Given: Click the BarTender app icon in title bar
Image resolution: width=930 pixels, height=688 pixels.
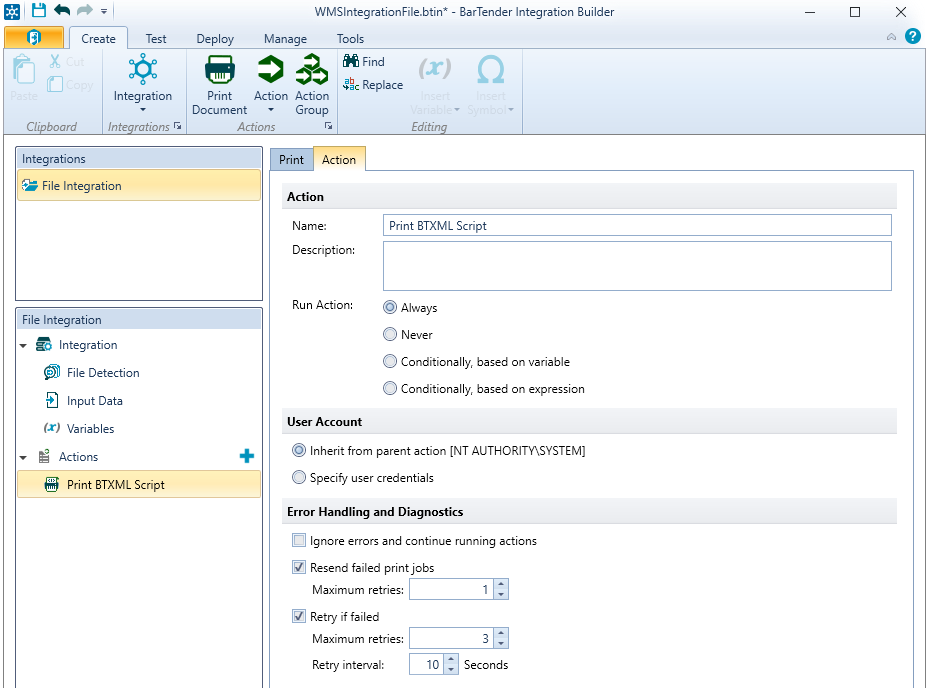Looking at the screenshot, I should tap(12, 11).
